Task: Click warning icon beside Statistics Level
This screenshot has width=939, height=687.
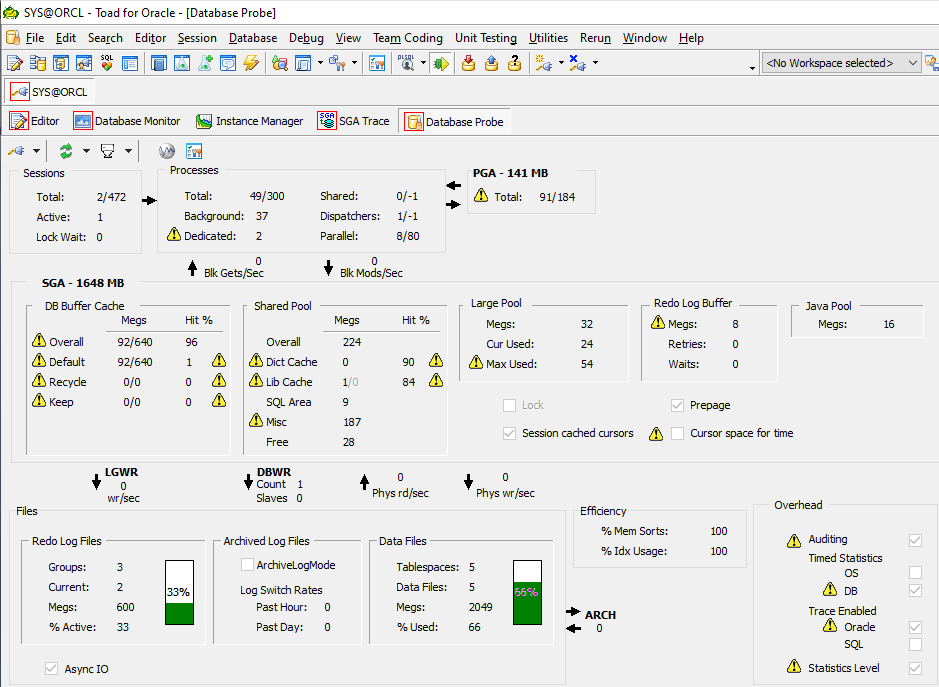Action: (x=794, y=666)
